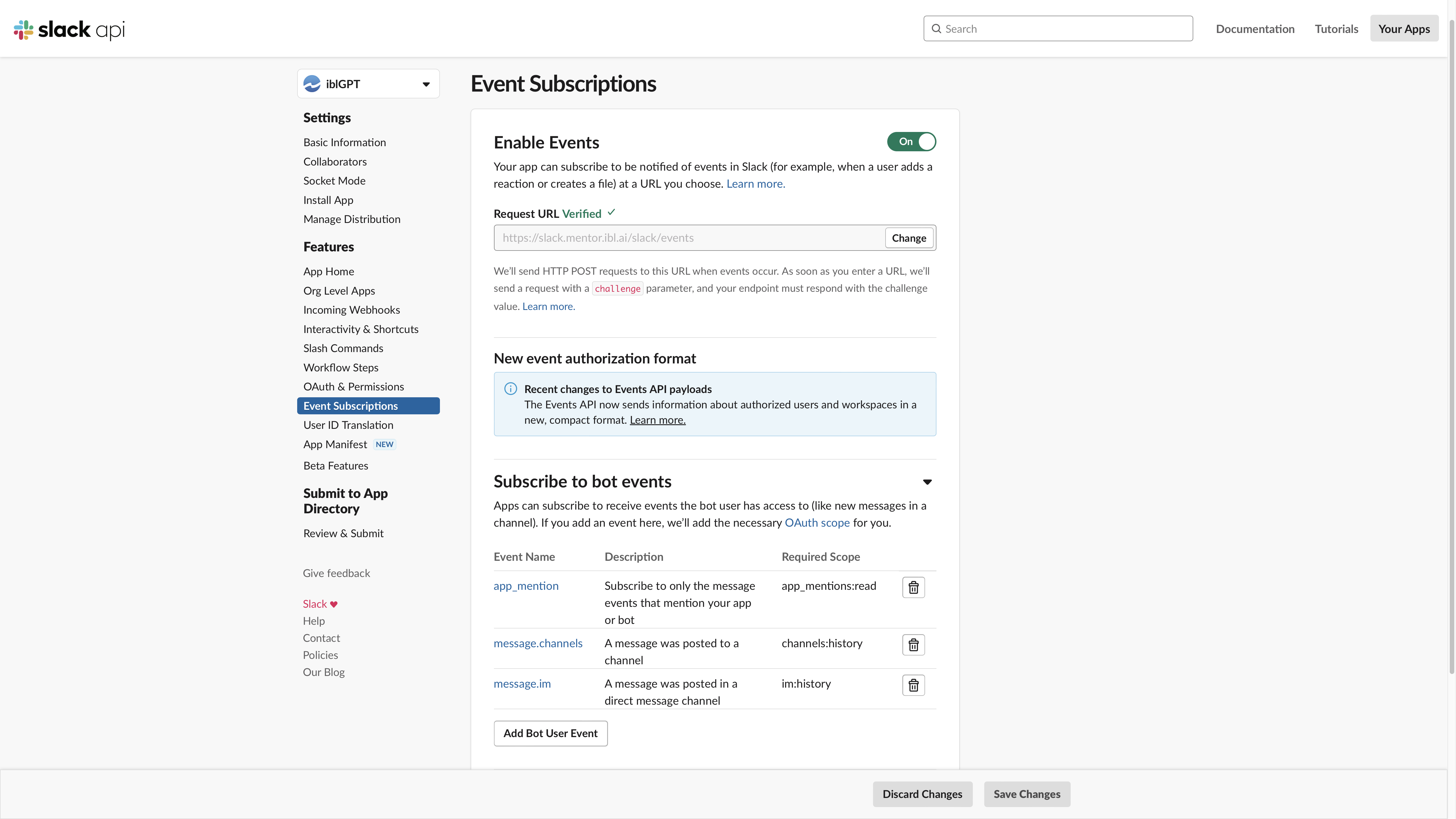
Task: Go to Slash Commands
Action: click(342, 349)
